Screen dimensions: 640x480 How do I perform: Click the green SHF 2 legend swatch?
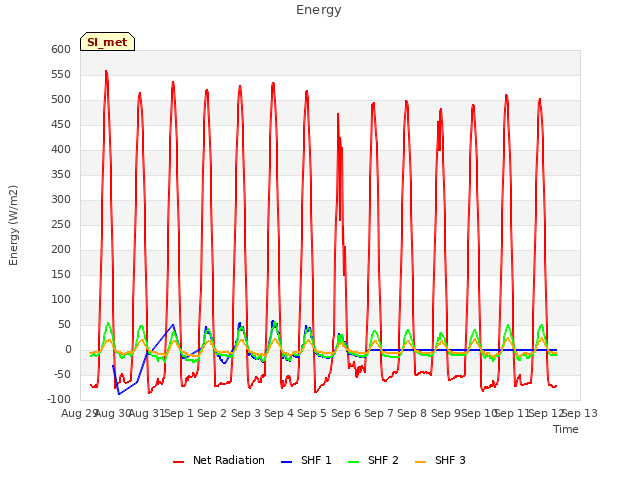353,462
